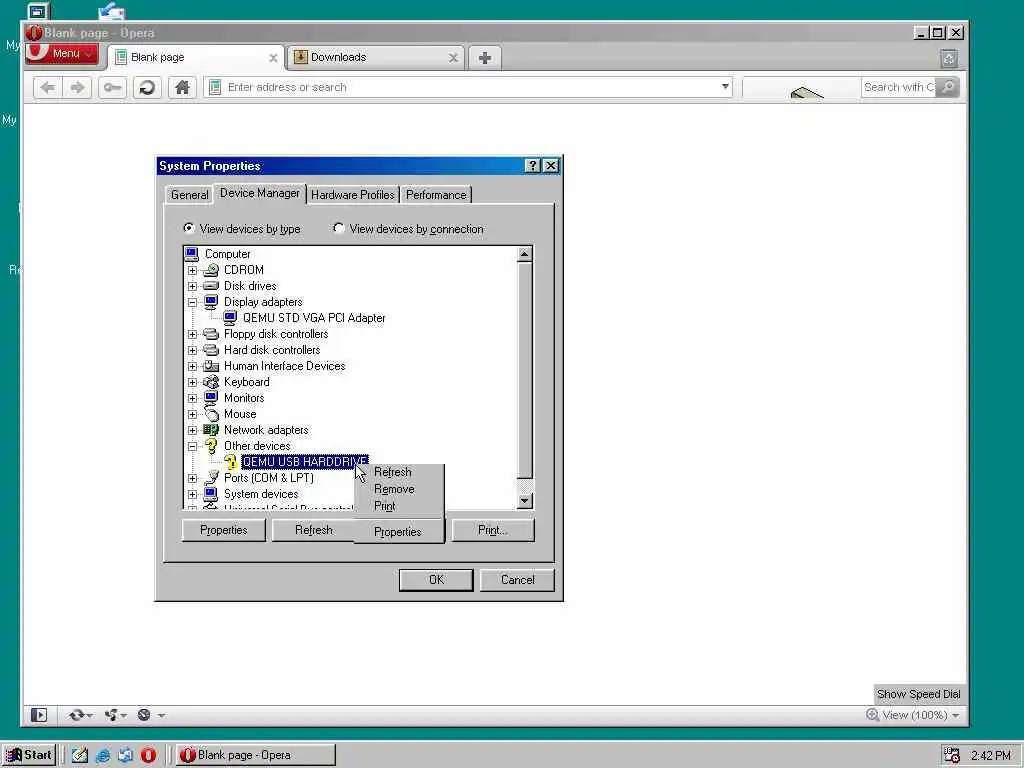
Task: Open the Opera Unite icon in status bar
Action: coord(115,715)
